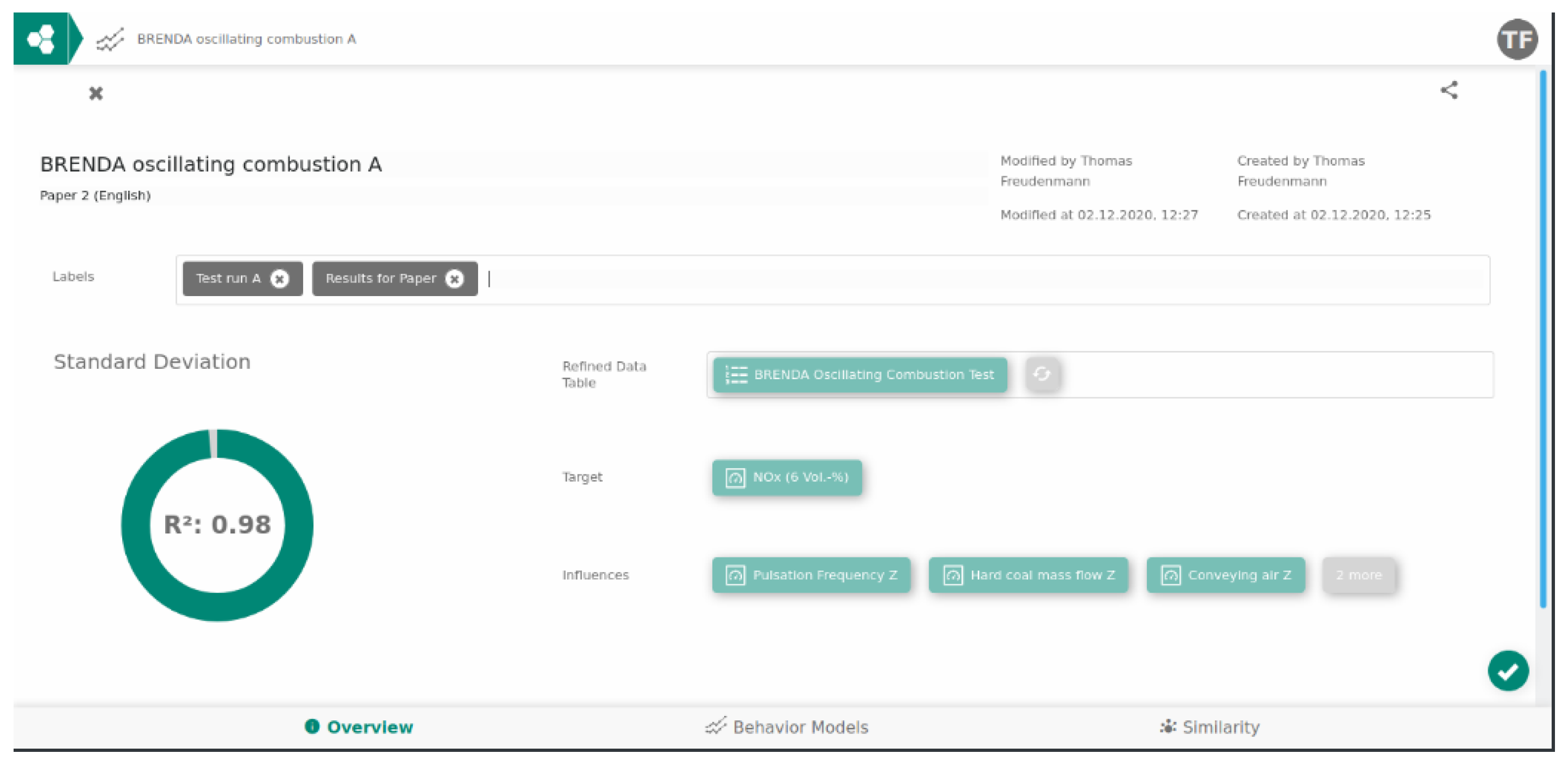Click the Pulsation Frequency Z influence

click(811, 575)
